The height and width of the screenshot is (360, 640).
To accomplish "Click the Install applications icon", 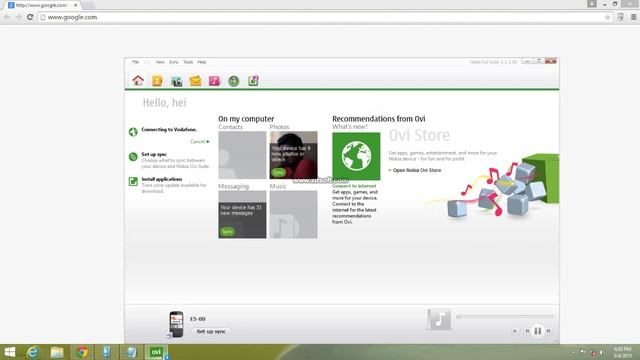I will (x=133, y=181).
